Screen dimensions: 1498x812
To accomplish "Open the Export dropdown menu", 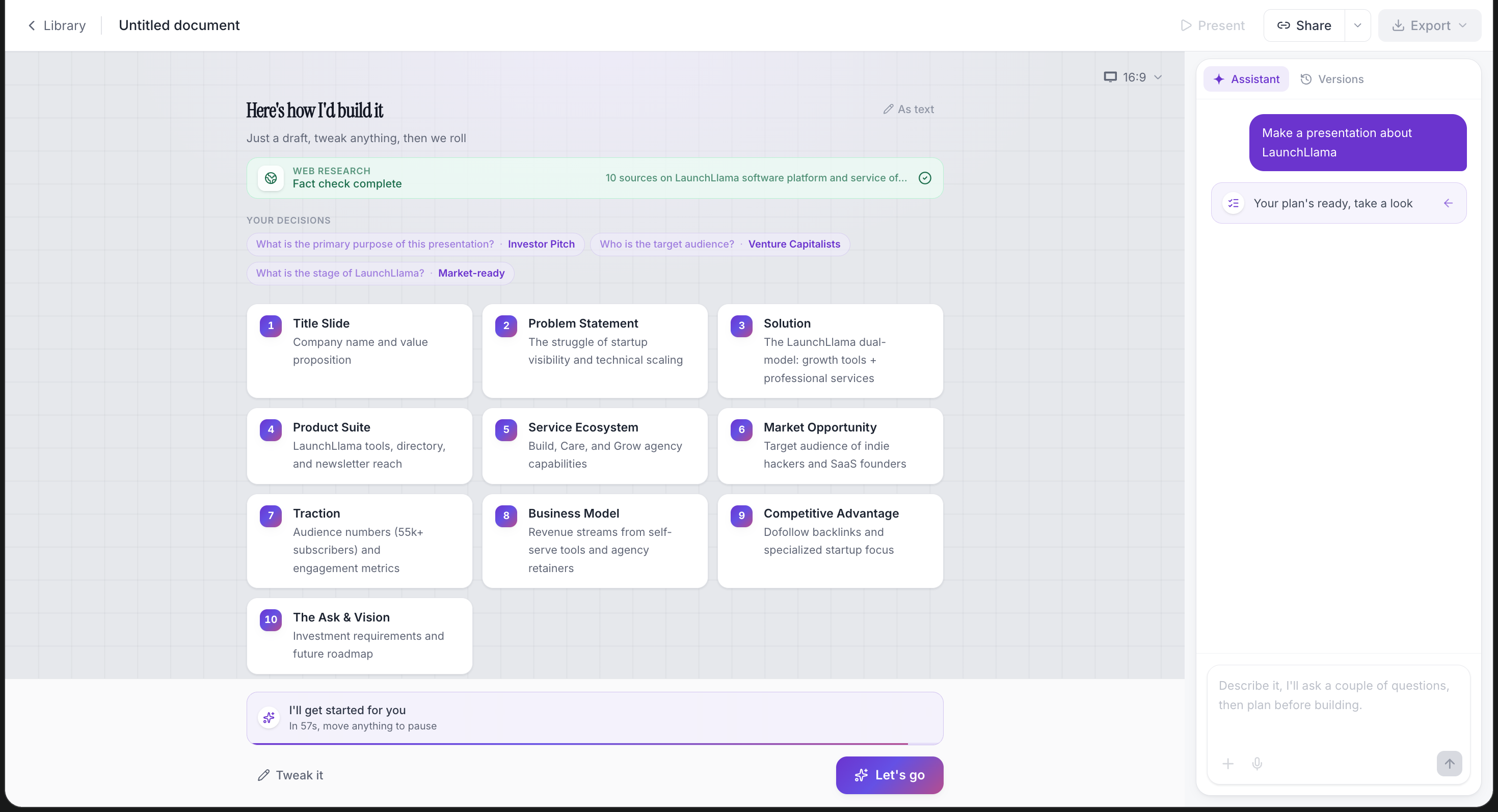I will (x=1429, y=25).
